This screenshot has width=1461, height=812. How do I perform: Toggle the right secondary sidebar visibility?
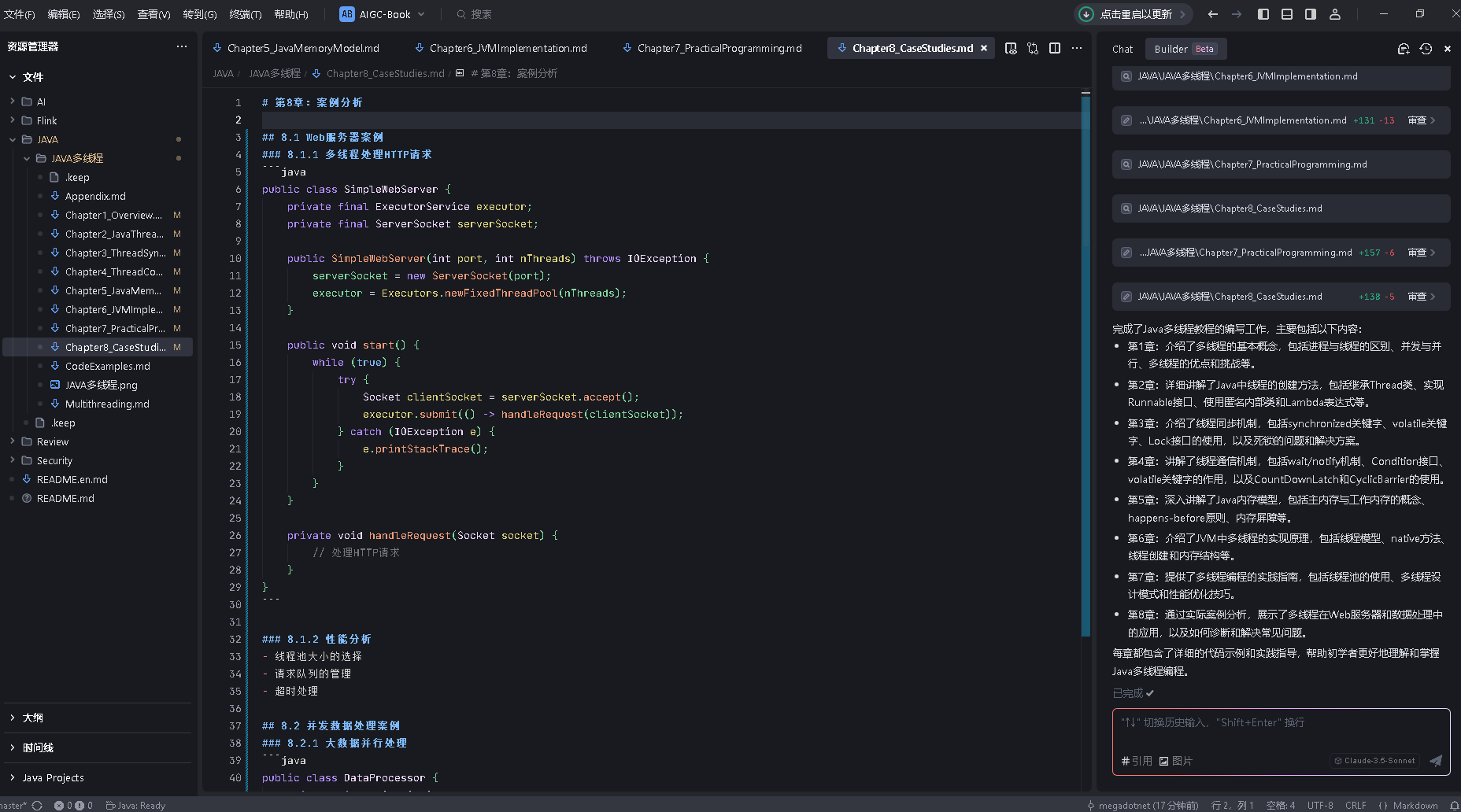pyautogui.click(x=1311, y=14)
